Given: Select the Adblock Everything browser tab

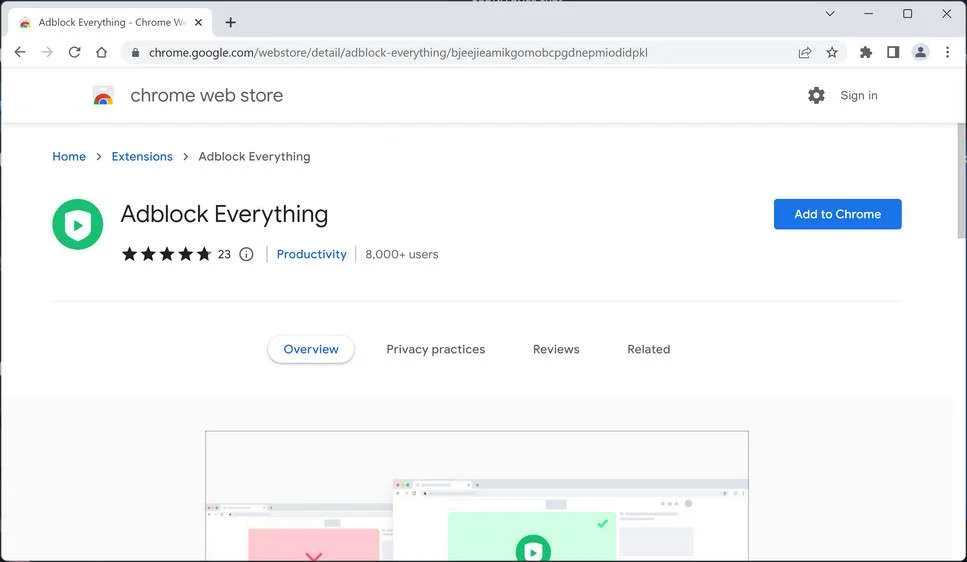Looking at the screenshot, I should pyautogui.click(x=110, y=22).
